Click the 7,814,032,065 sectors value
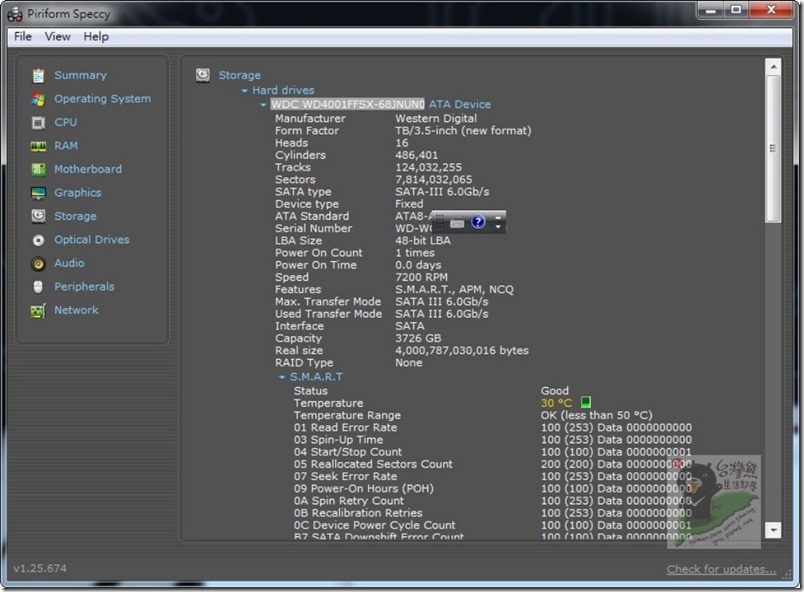Screen dimensions: 804x592 pyautogui.click(x=433, y=179)
